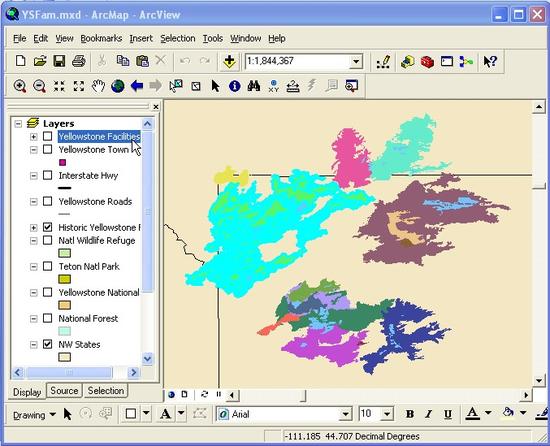Expand the Yellowstone Facilities layer tree
The width and height of the screenshot is (550, 446).
click(33, 136)
